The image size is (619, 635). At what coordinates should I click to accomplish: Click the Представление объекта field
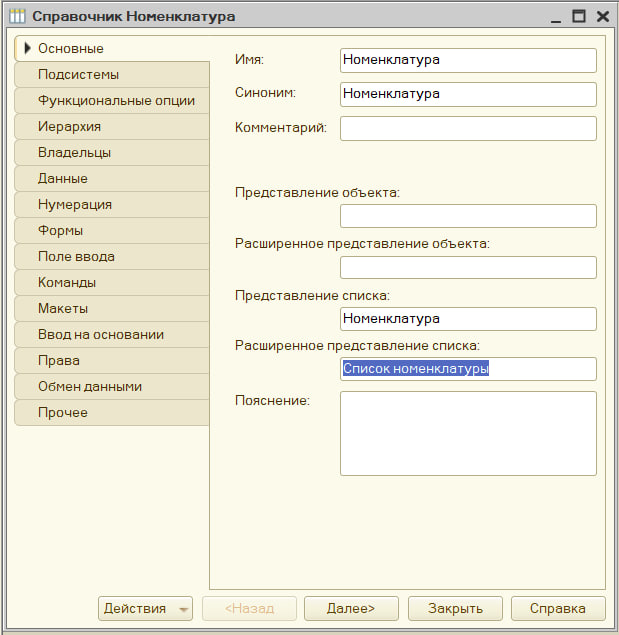[x=468, y=216]
